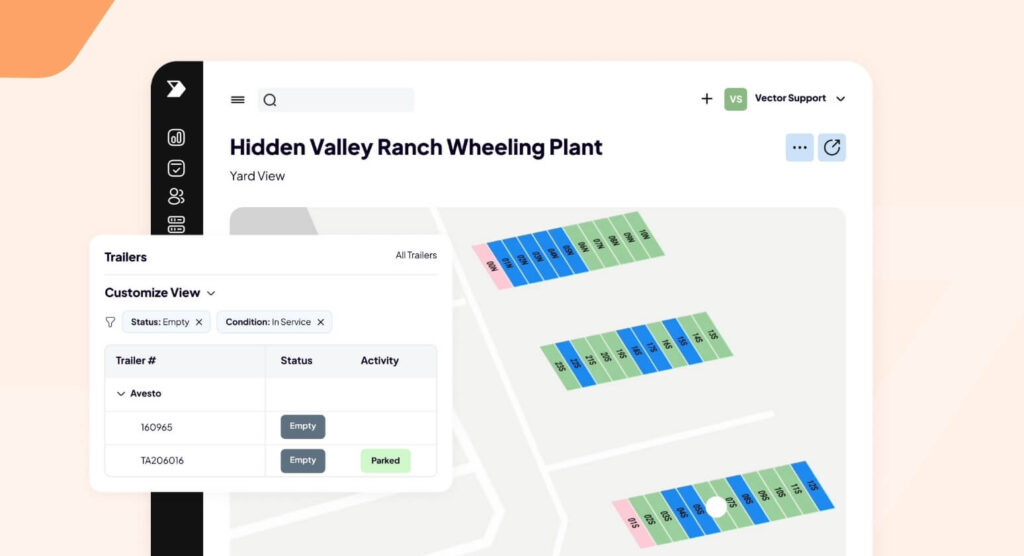
Task: Open the checklist tasks sidebar icon
Action: click(176, 168)
